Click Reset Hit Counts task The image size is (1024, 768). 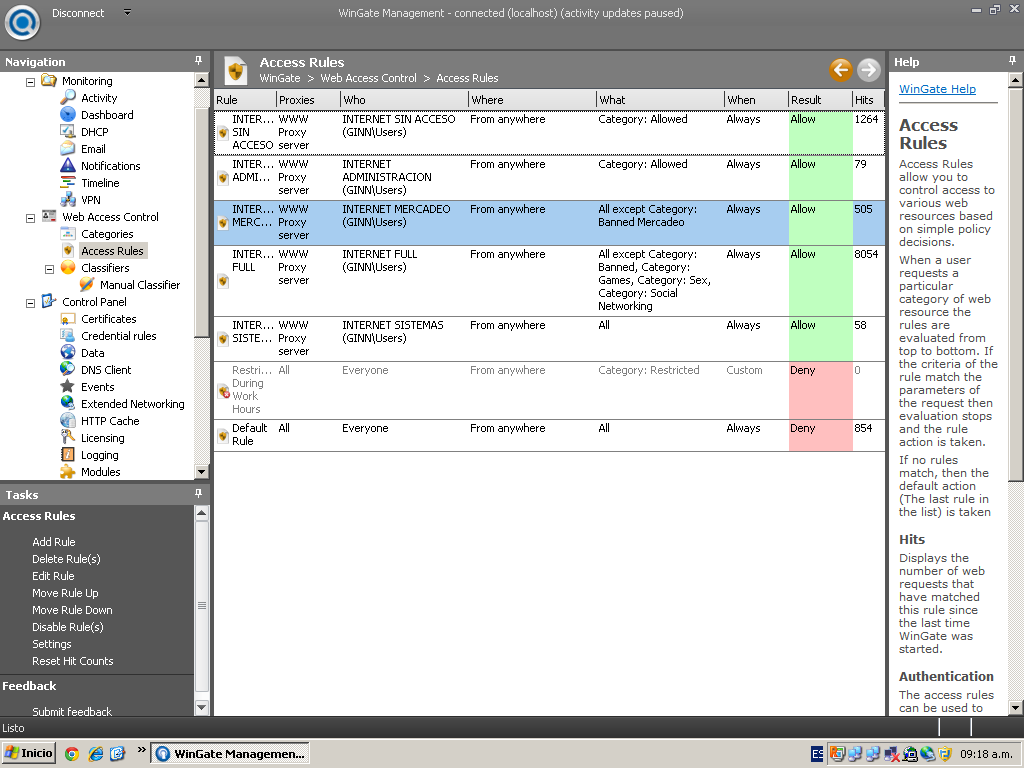point(72,661)
